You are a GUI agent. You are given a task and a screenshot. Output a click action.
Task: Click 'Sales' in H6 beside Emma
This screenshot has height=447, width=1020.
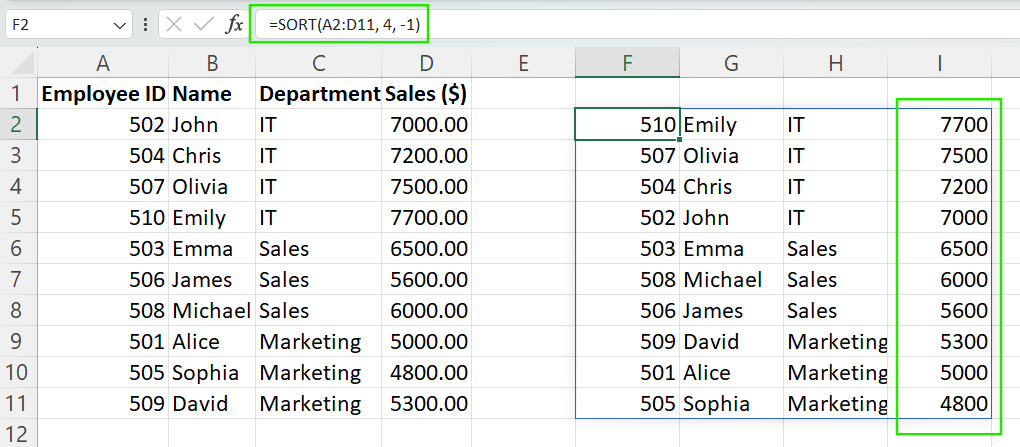click(836, 249)
